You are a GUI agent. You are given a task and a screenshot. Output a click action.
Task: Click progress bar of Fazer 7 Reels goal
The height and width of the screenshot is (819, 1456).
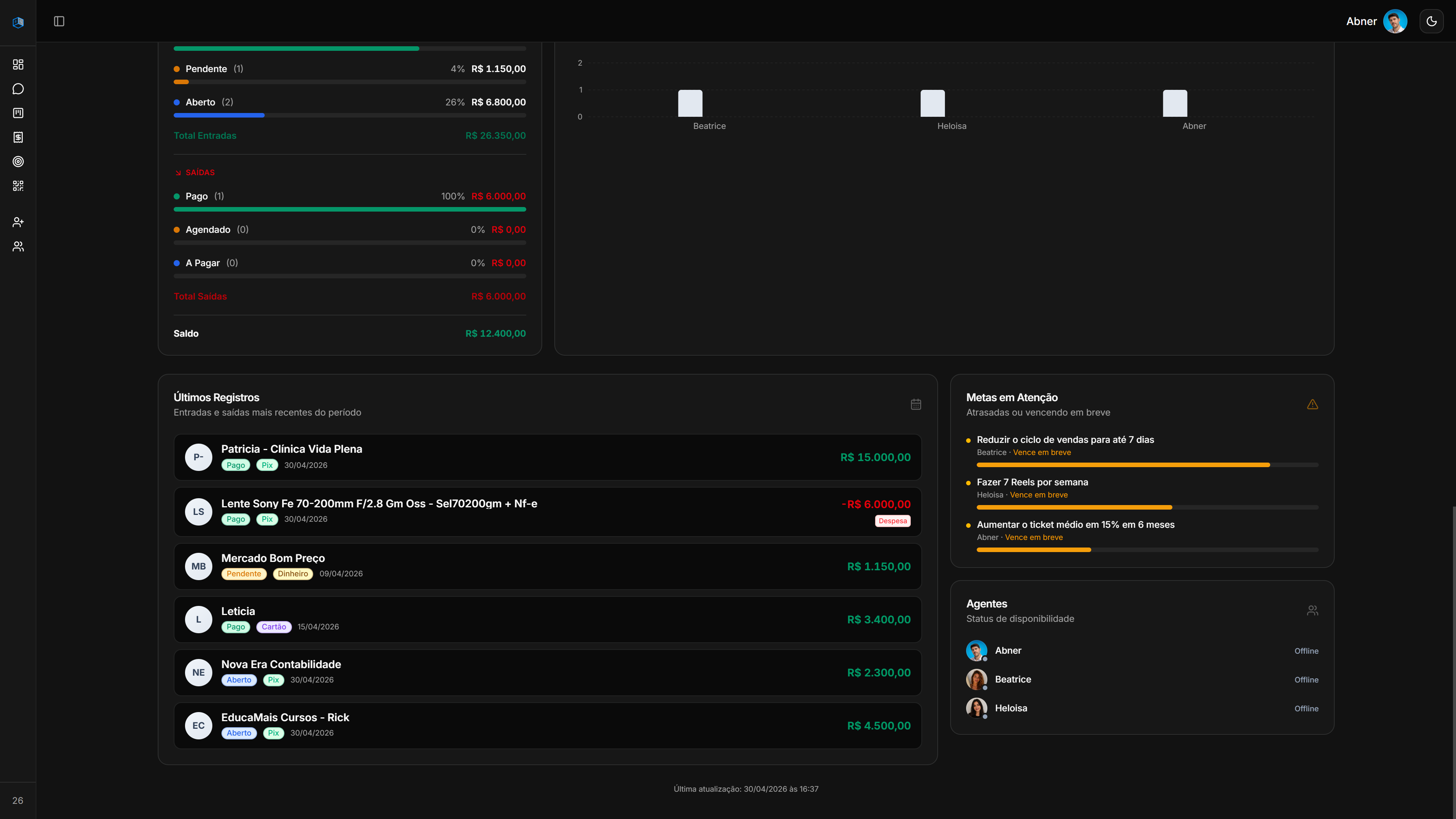click(1147, 508)
